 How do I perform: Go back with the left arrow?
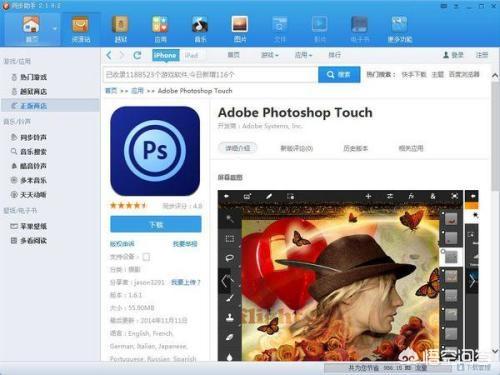[x=109, y=55]
